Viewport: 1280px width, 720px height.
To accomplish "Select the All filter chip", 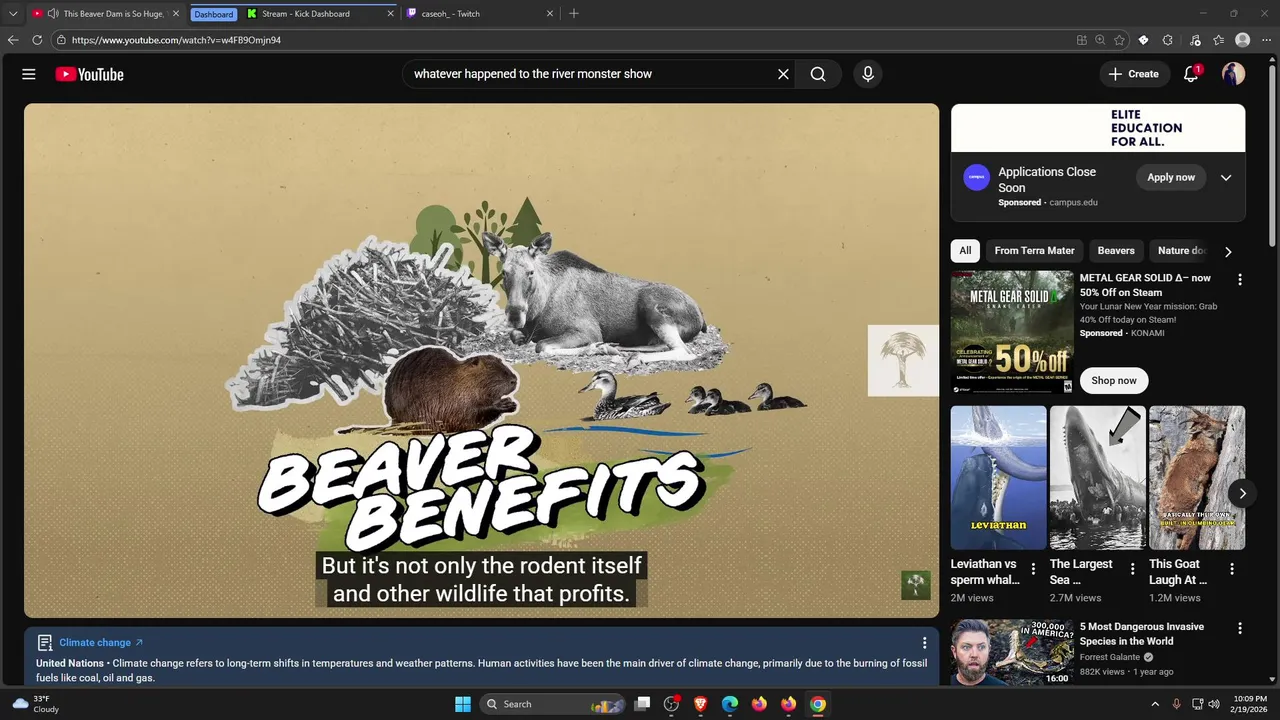I will click(x=965, y=251).
